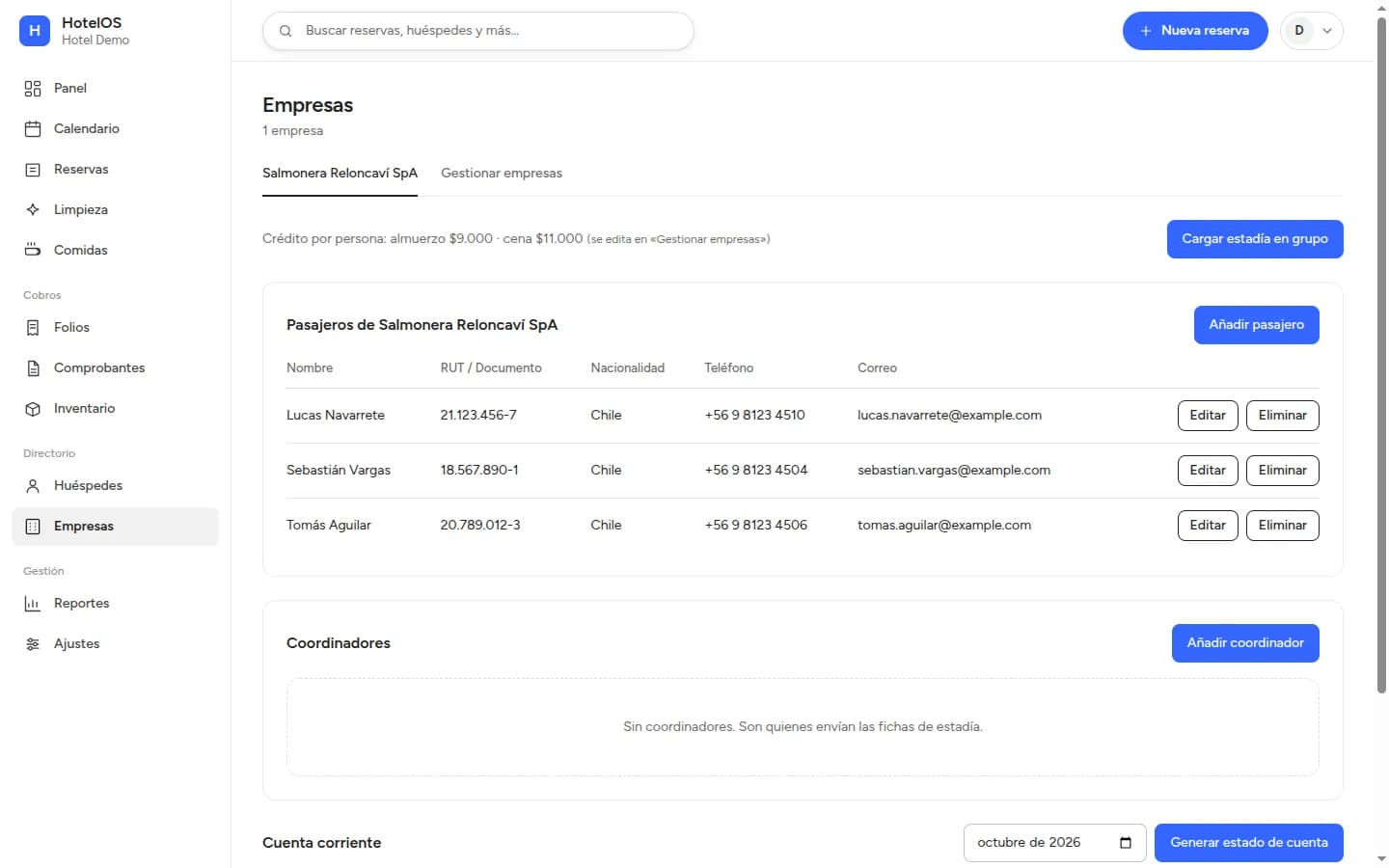Select lucas.navarrete@example.com email
This screenshot has width=1389, height=868.
point(949,416)
